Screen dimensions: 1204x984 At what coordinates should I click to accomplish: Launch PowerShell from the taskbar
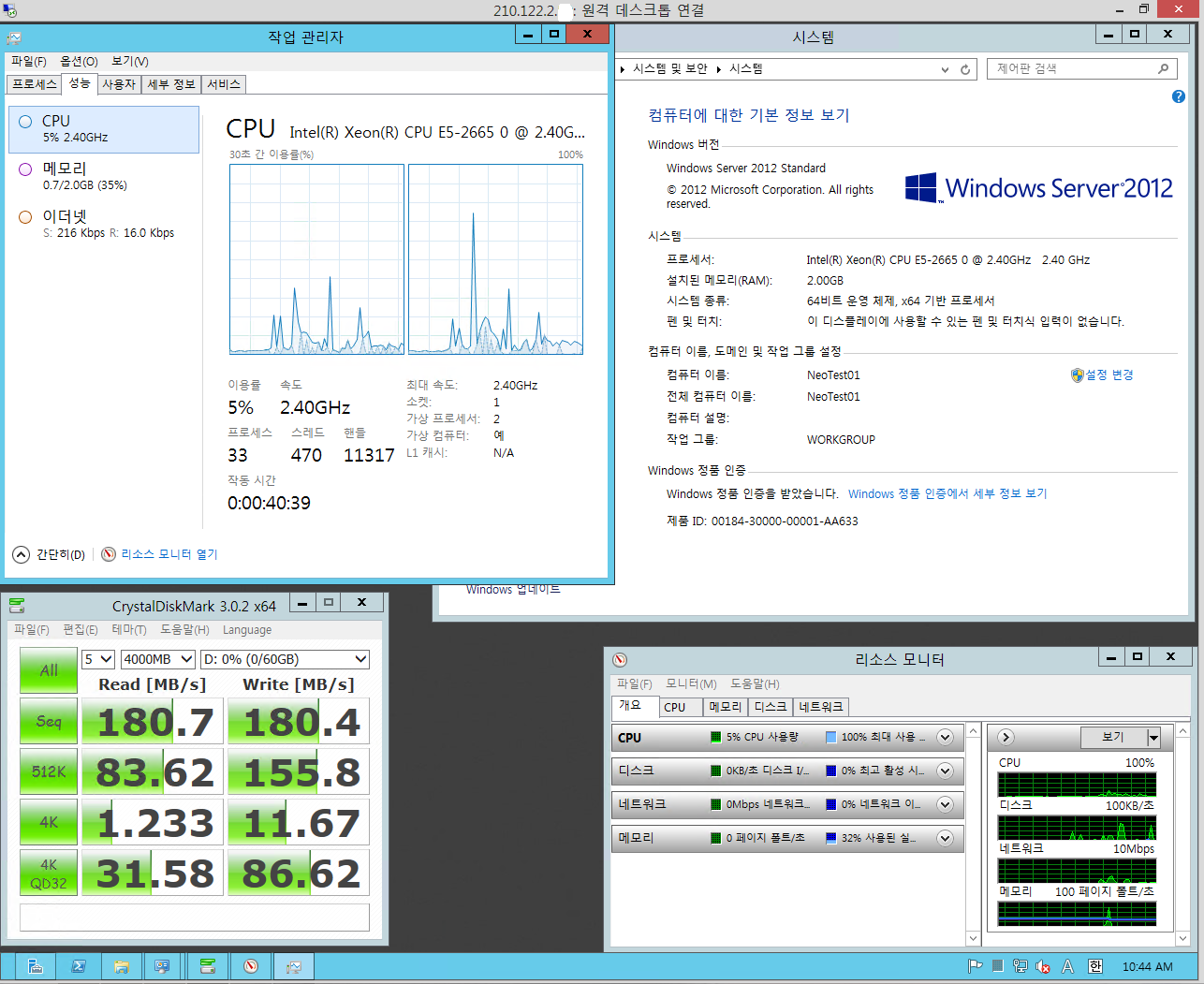(x=79, y=966)
